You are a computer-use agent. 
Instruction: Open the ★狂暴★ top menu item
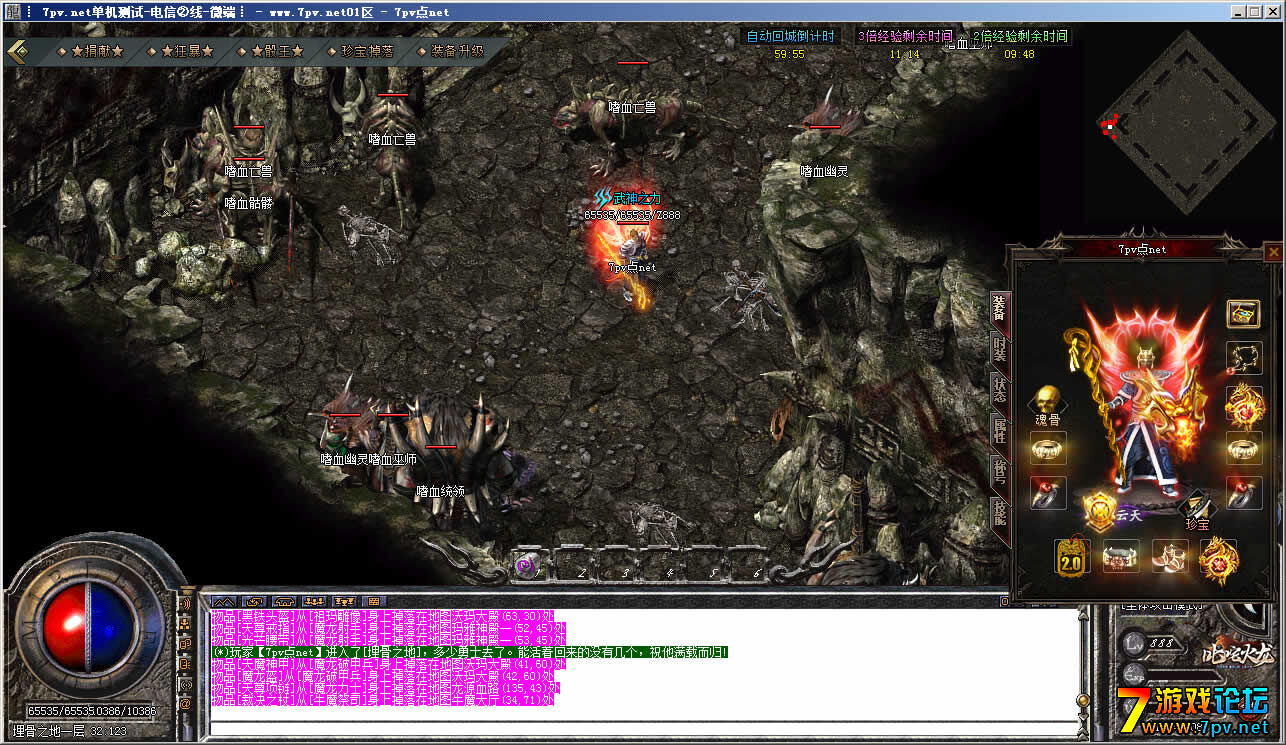(x=187, y=51)
